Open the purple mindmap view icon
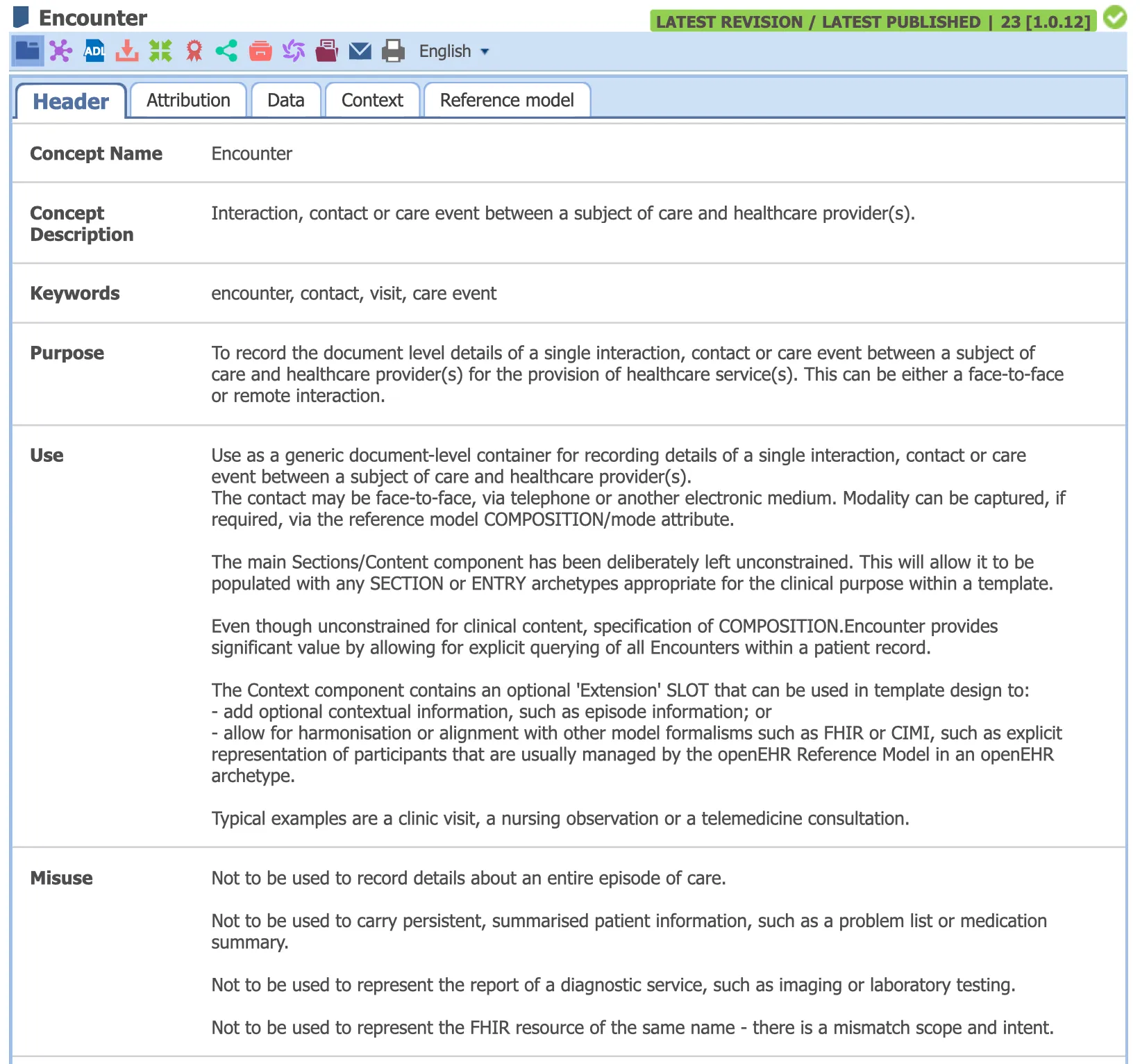Image resolution: width=1140 pixels, height=1064 pixels. [60, 51]
